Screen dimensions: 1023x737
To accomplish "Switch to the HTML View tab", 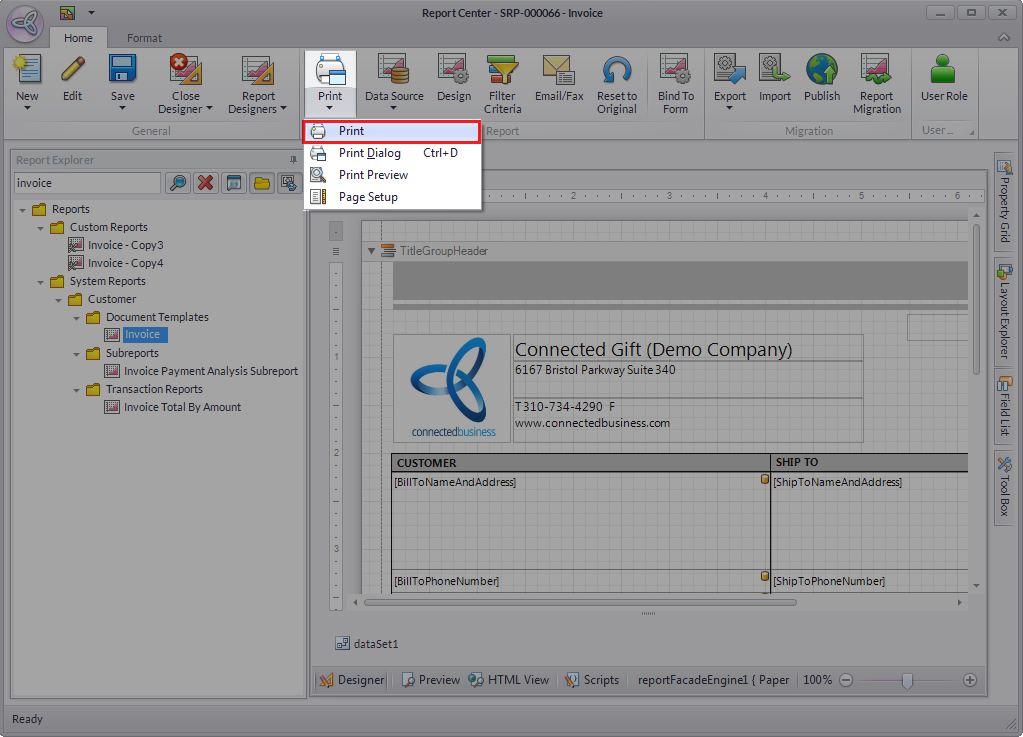I will click(509, 680).
